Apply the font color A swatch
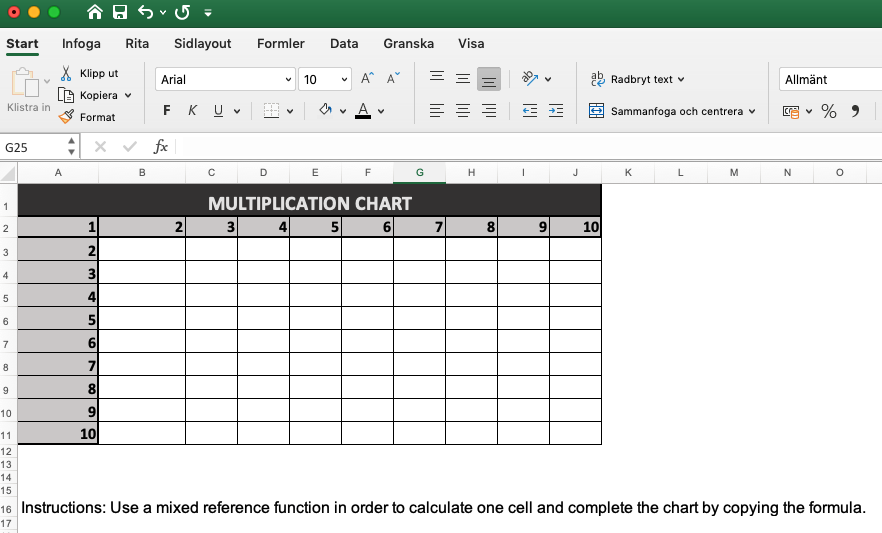The width and height of the screenshot is (882, 533). point(363,111)
